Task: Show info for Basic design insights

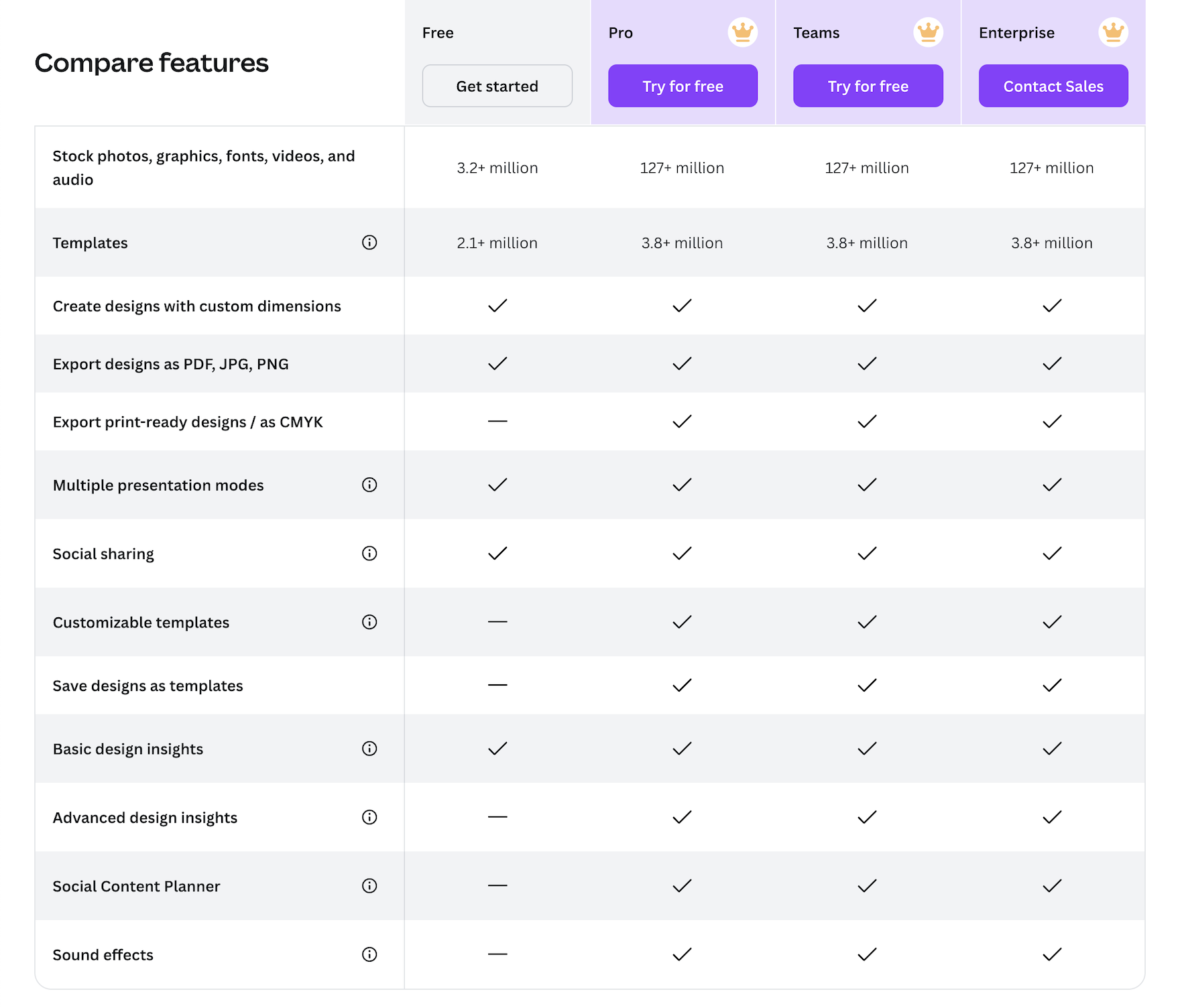Action: [369, 749]
